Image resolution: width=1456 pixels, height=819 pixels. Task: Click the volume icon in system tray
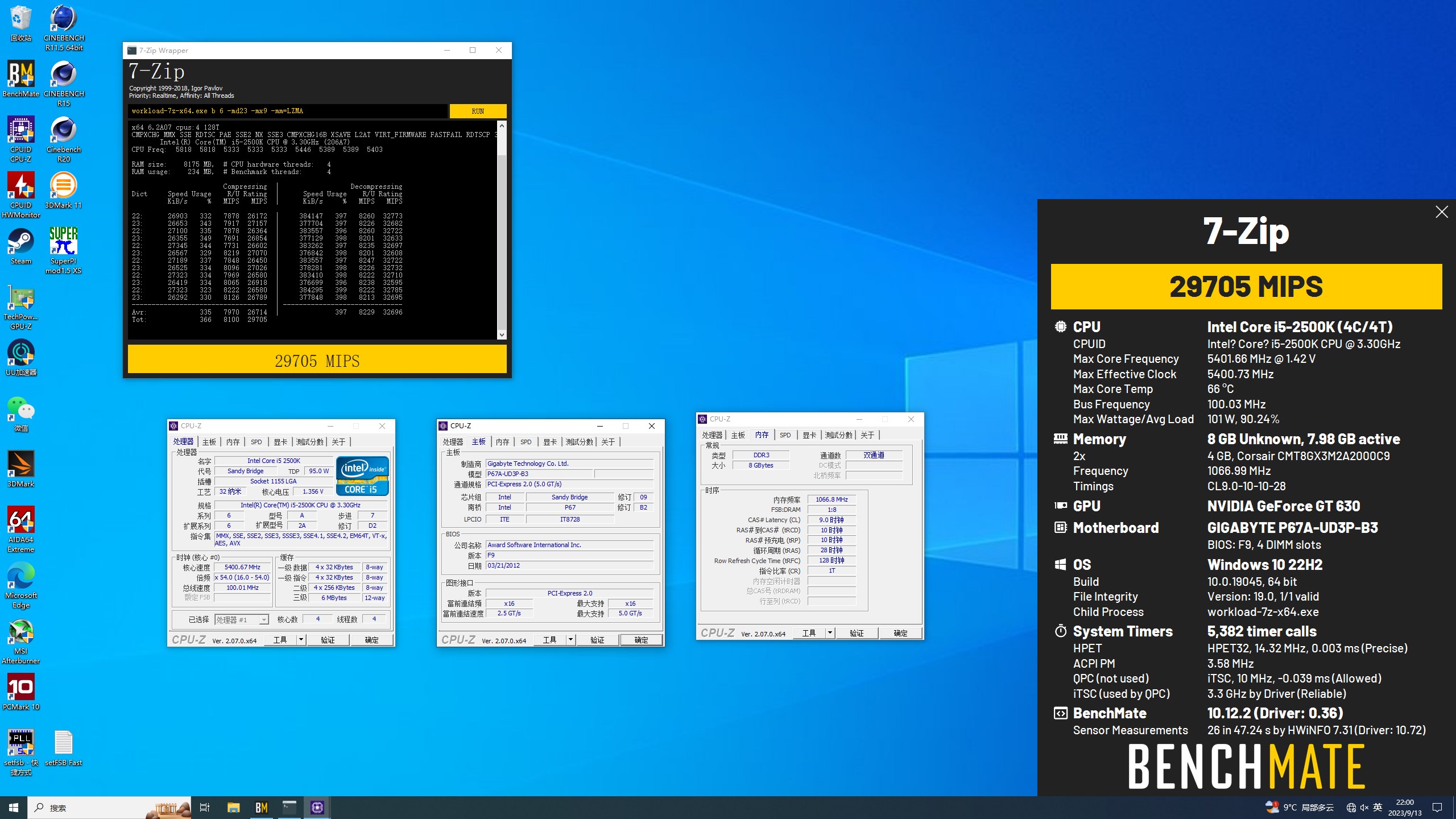1364,808
